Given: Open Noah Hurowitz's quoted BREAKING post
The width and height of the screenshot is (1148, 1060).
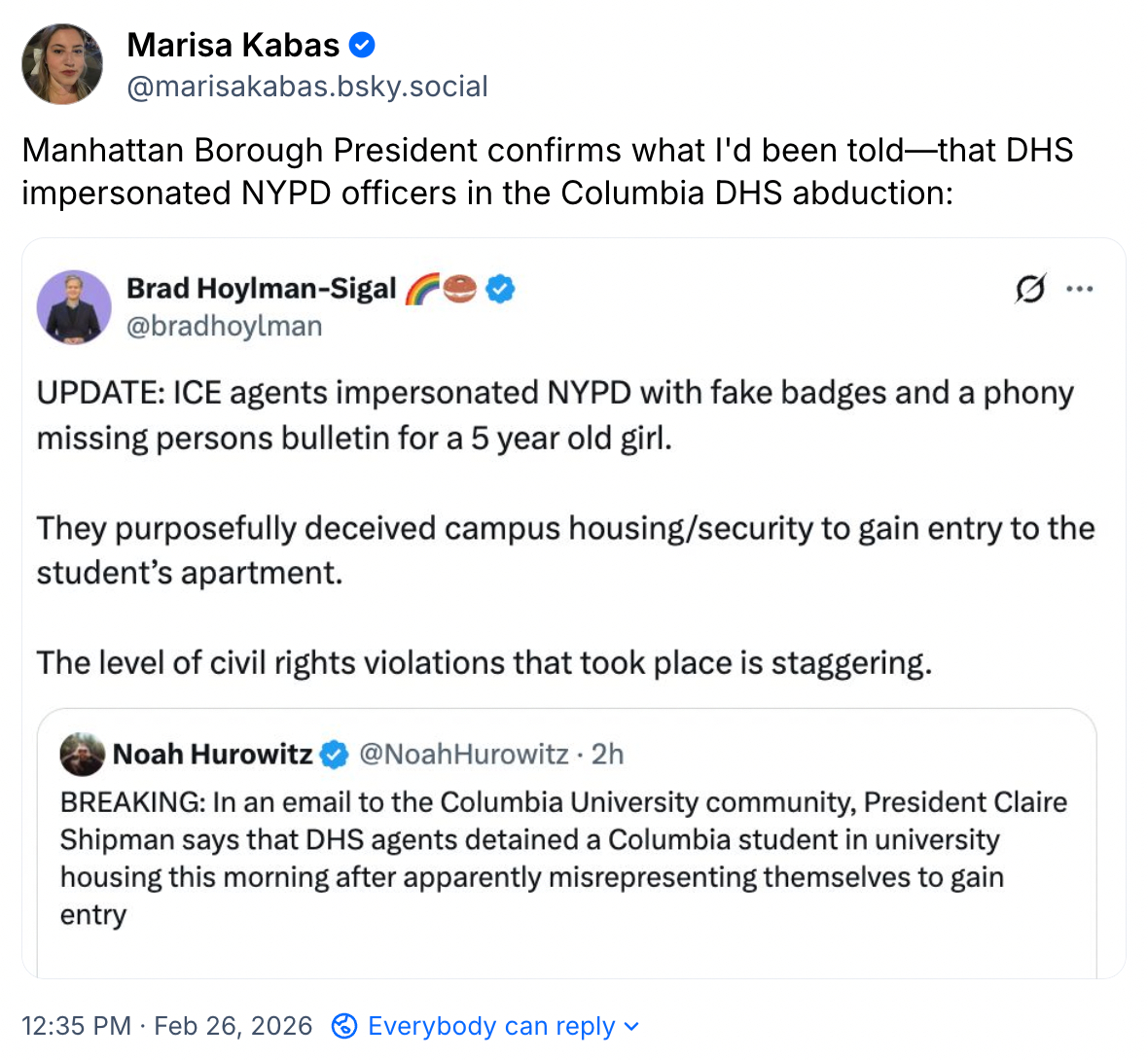Looking at the screenshot, I should click(x=564, y=858).
